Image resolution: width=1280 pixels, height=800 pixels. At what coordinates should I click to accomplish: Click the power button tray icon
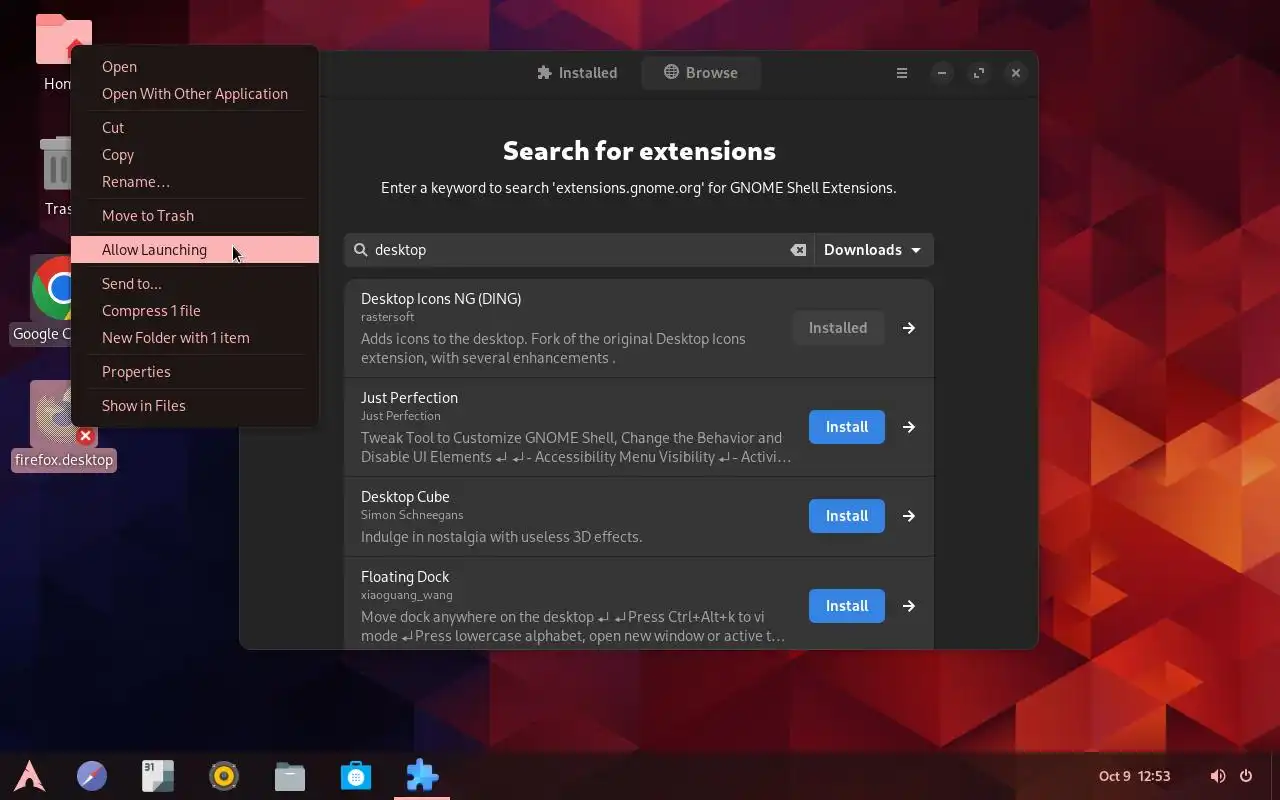1246,776
